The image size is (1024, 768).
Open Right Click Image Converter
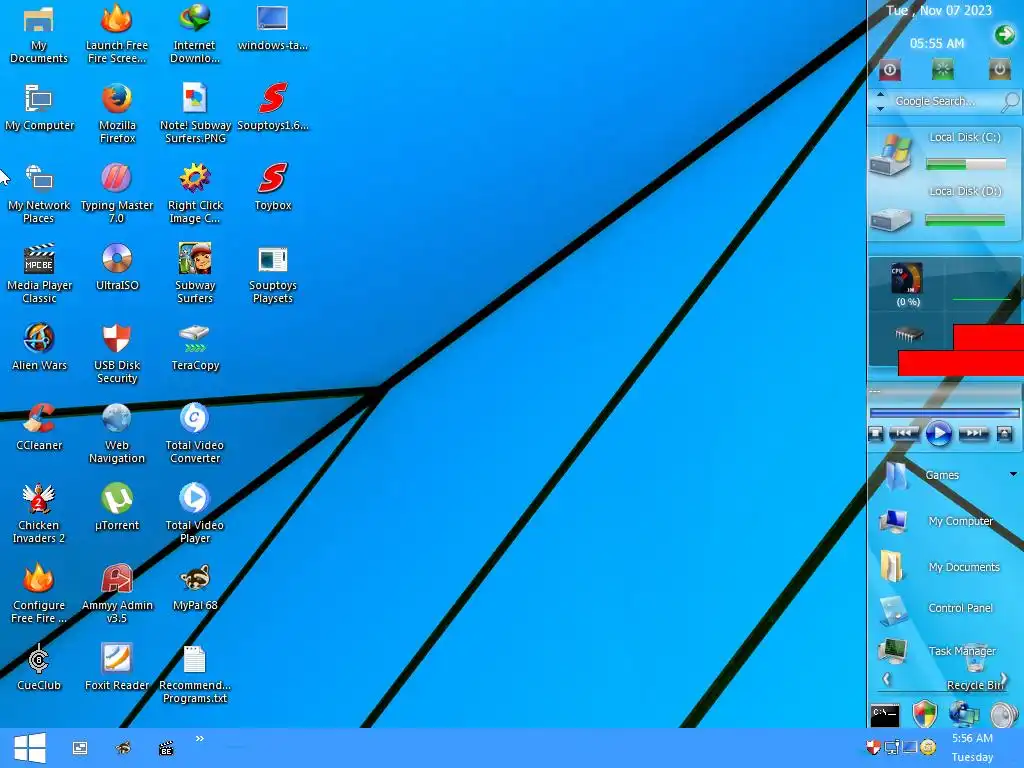pyautogui.click(x=195, y=194)
